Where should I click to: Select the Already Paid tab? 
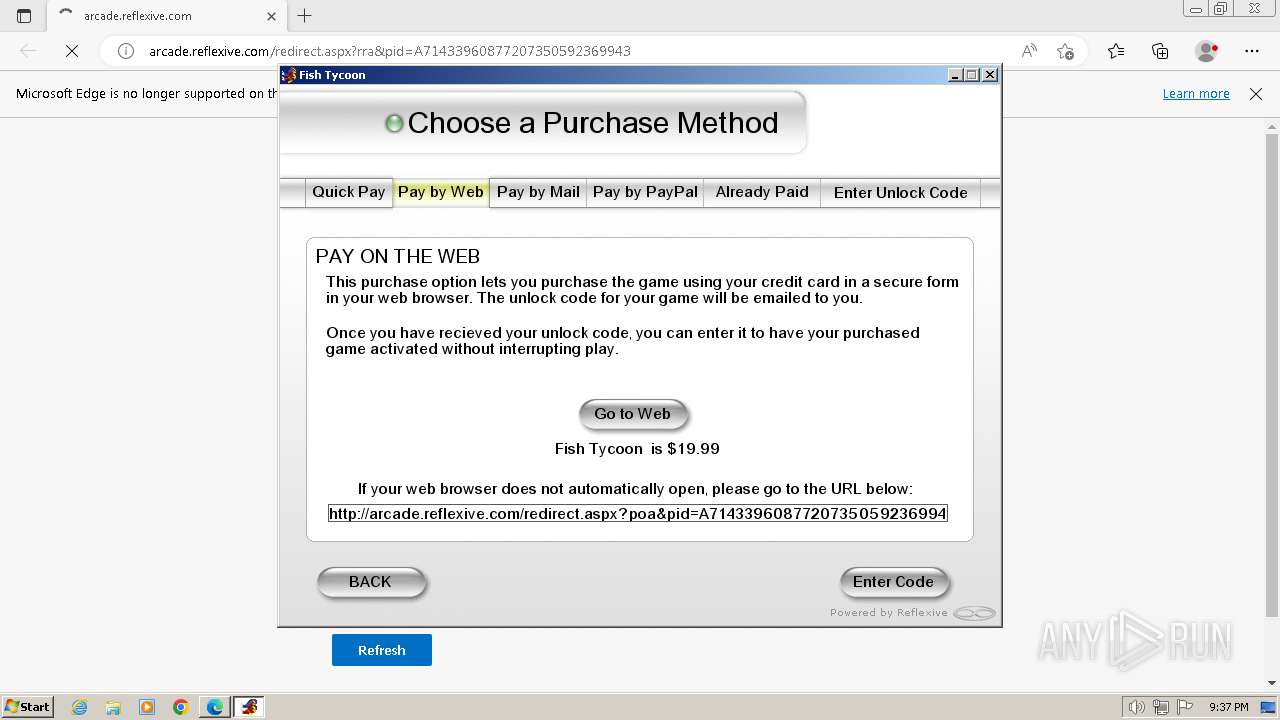(762, 192)
